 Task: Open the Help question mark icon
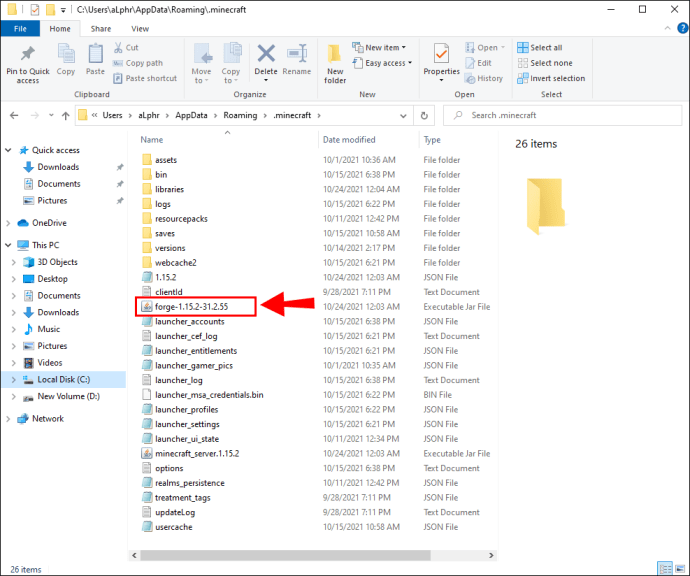(683, 28)
